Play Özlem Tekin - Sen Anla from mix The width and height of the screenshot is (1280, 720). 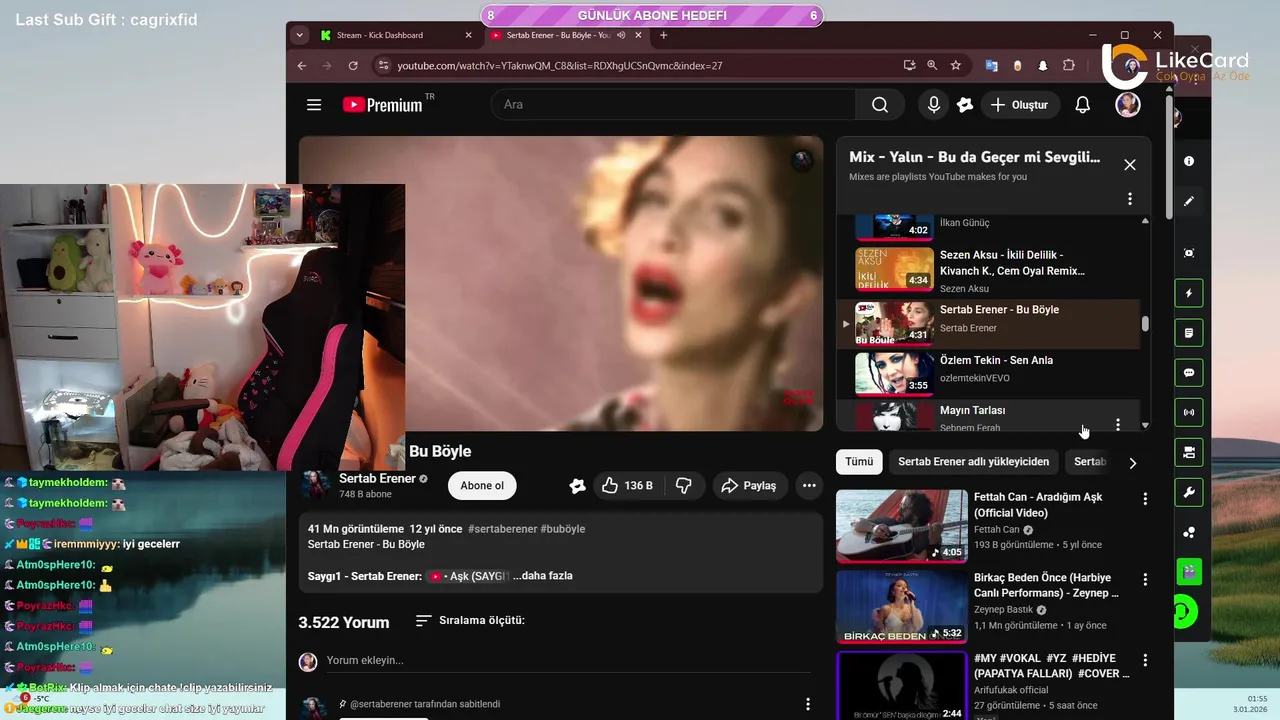(988, 374)
